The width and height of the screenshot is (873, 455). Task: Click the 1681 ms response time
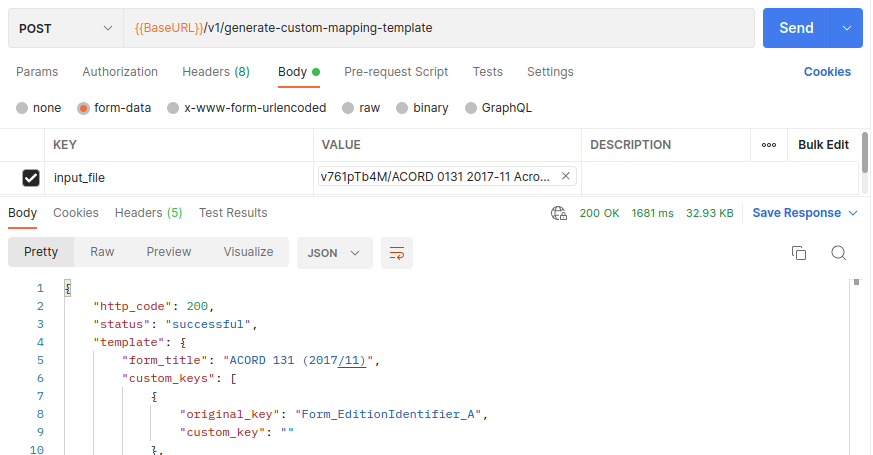point(653,213)
